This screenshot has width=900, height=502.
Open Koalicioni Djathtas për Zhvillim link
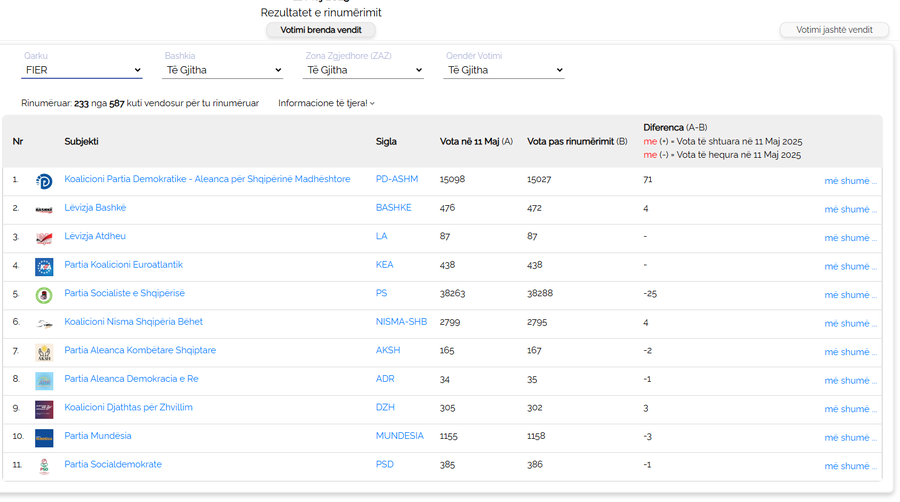[x=129, y=407]
